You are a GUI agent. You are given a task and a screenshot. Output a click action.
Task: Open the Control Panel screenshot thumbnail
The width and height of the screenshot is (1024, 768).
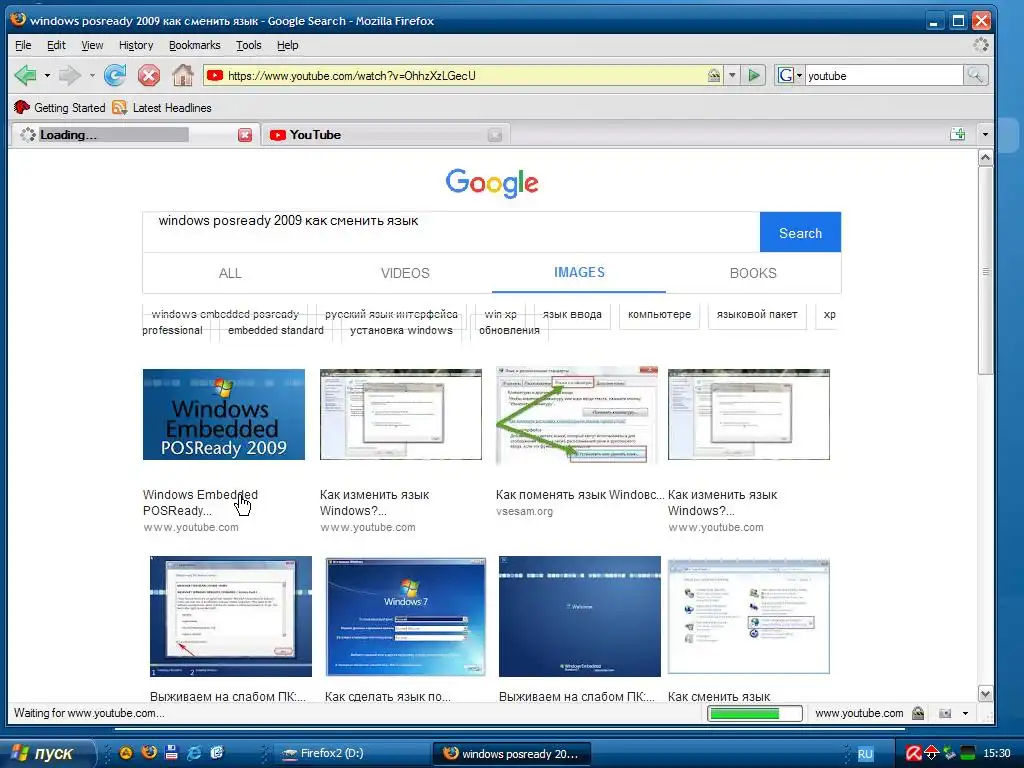coord(748,616)
